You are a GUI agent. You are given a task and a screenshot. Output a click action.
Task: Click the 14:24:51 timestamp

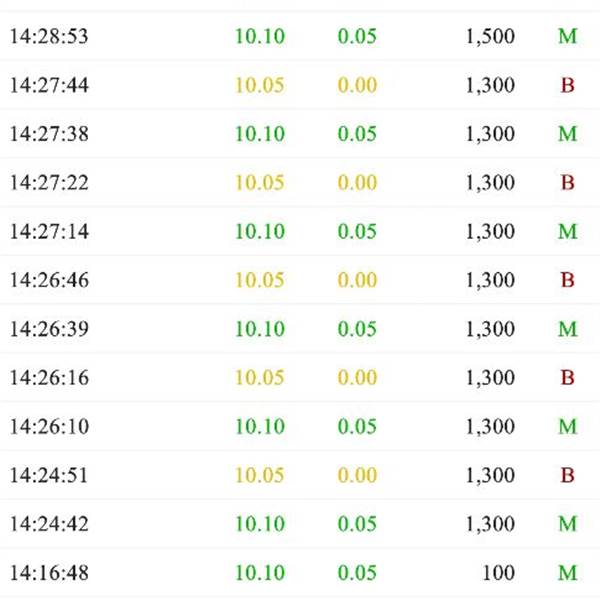click(x=49, y=476)
